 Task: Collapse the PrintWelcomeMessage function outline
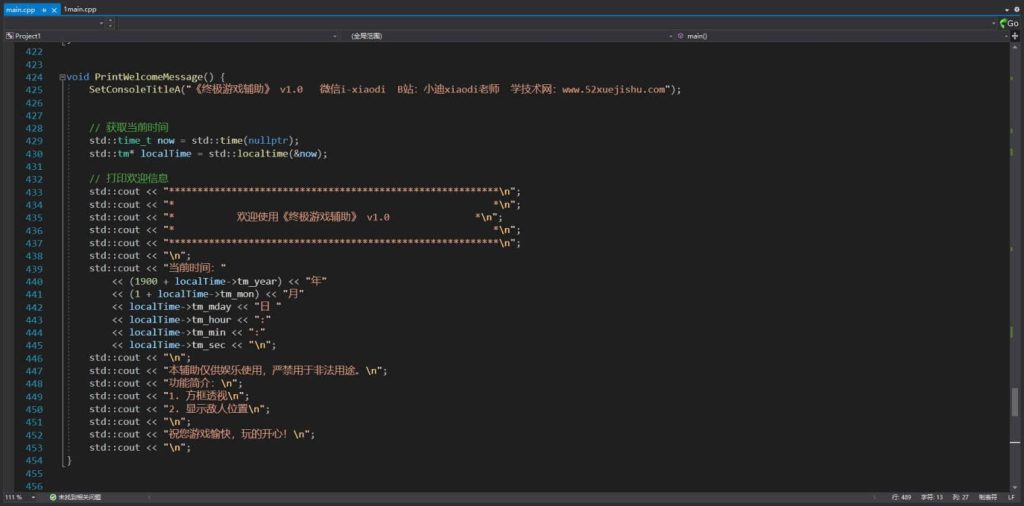click(60, 77)
